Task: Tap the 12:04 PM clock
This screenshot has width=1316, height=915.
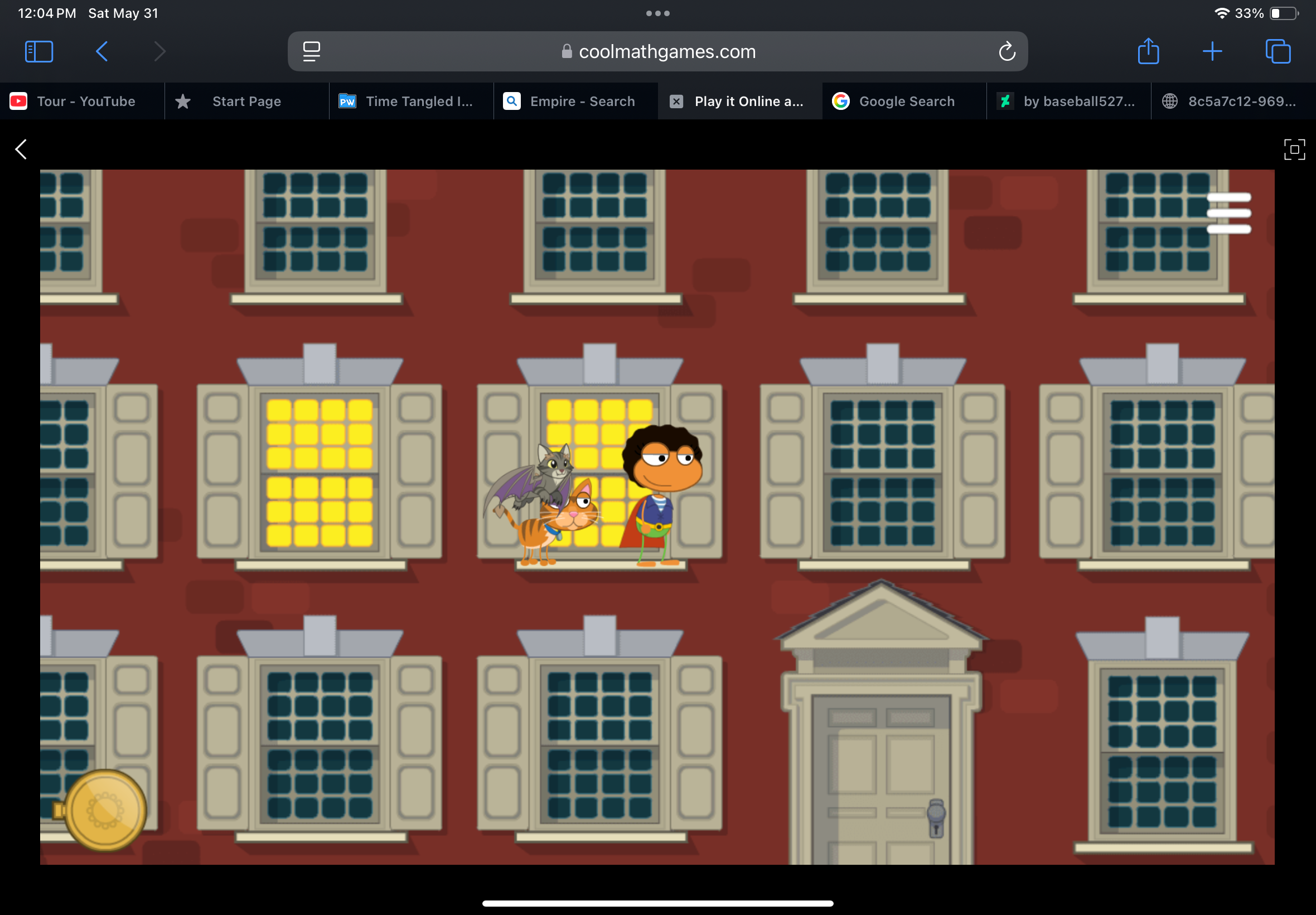Action: tap(47, 13)
